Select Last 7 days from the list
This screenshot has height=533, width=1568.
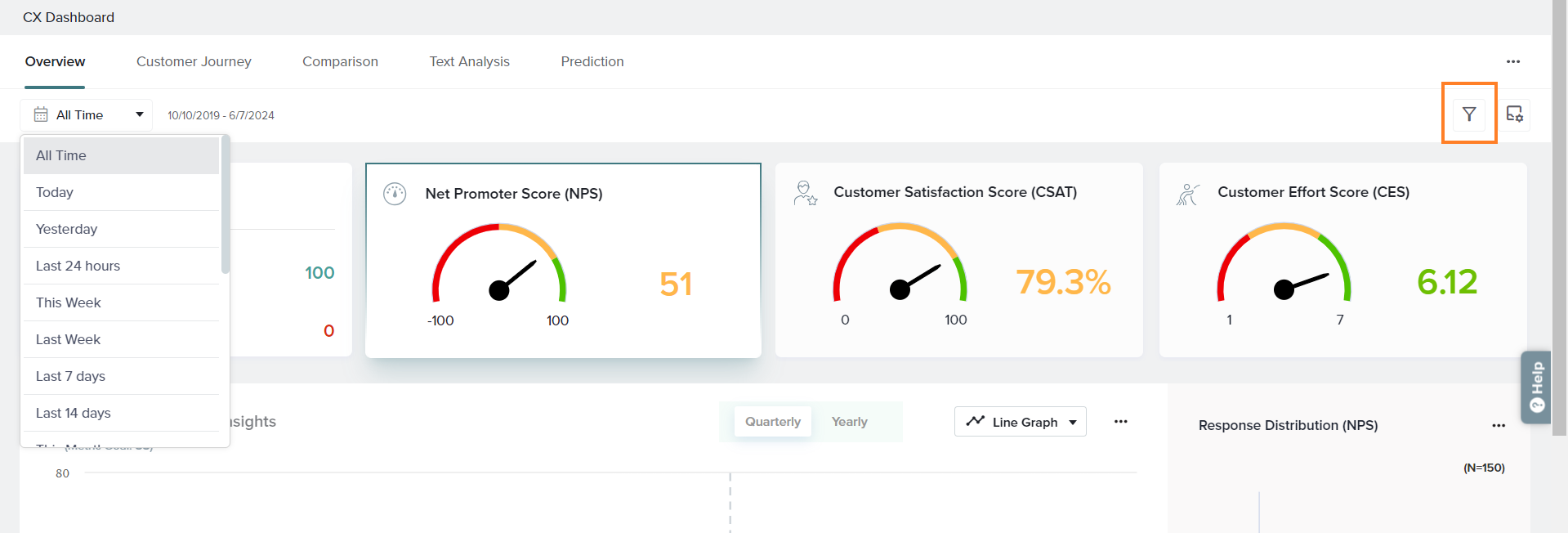[71, 376]
